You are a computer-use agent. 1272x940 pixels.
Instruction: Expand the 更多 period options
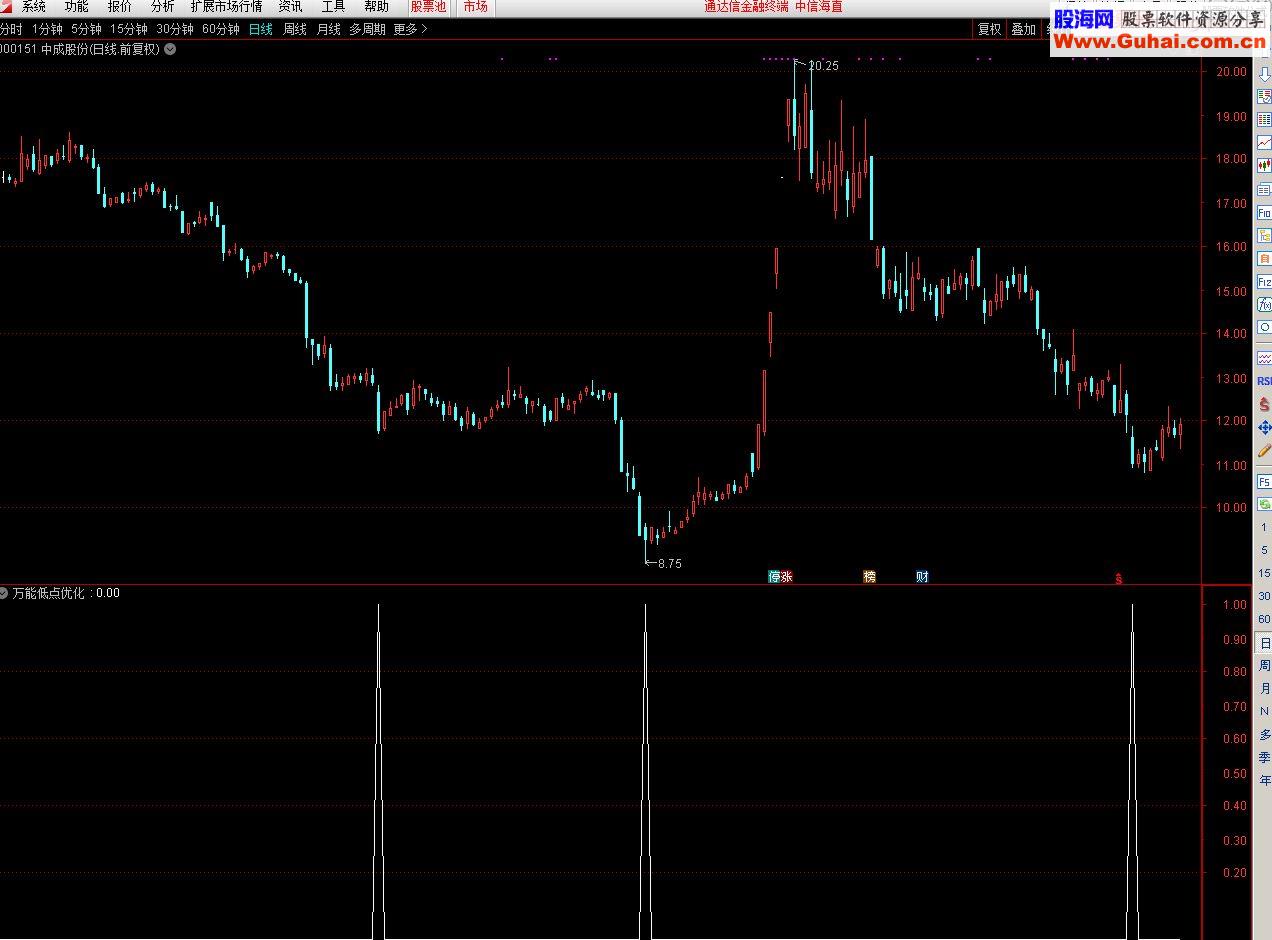click(x=406, y=29)
